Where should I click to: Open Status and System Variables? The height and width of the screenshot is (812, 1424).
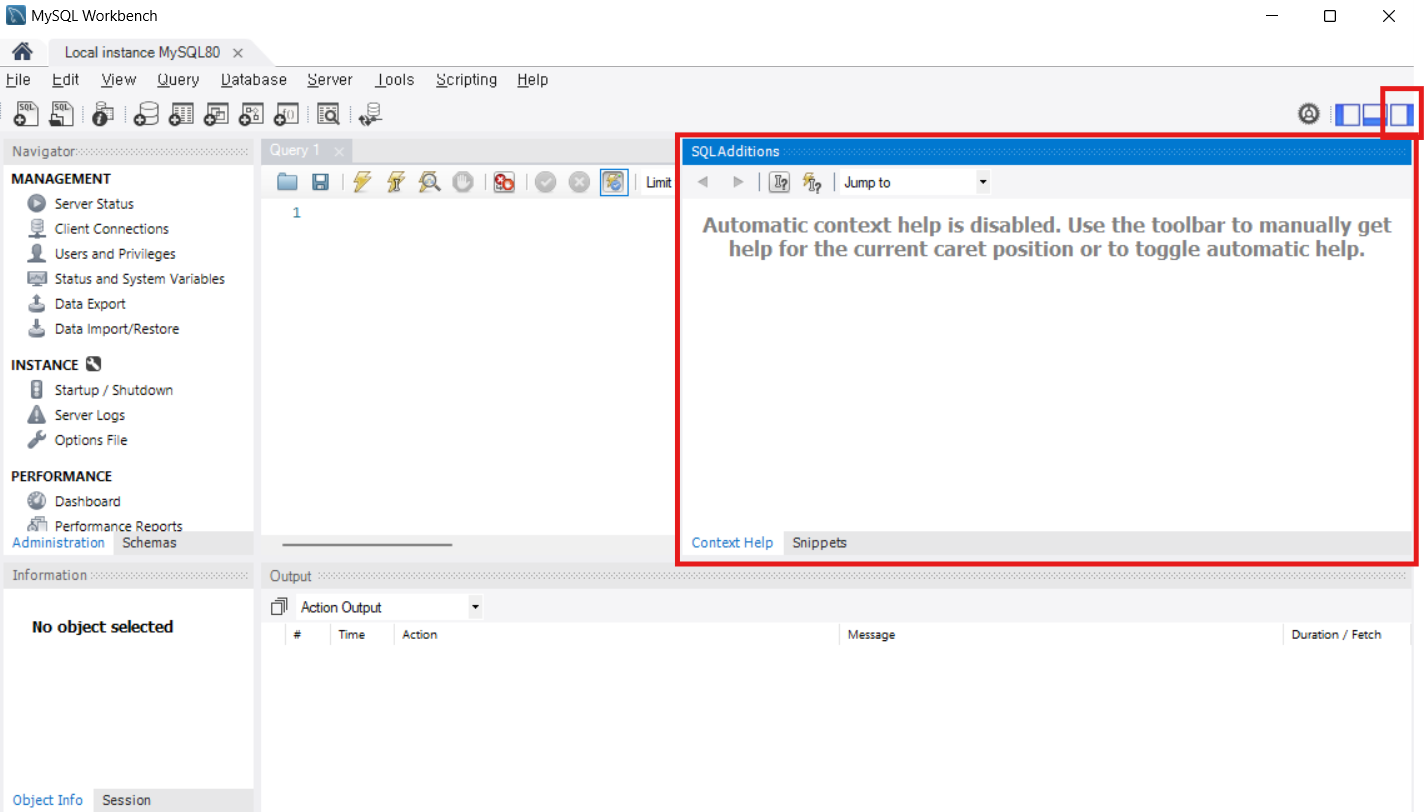[139, 279]
